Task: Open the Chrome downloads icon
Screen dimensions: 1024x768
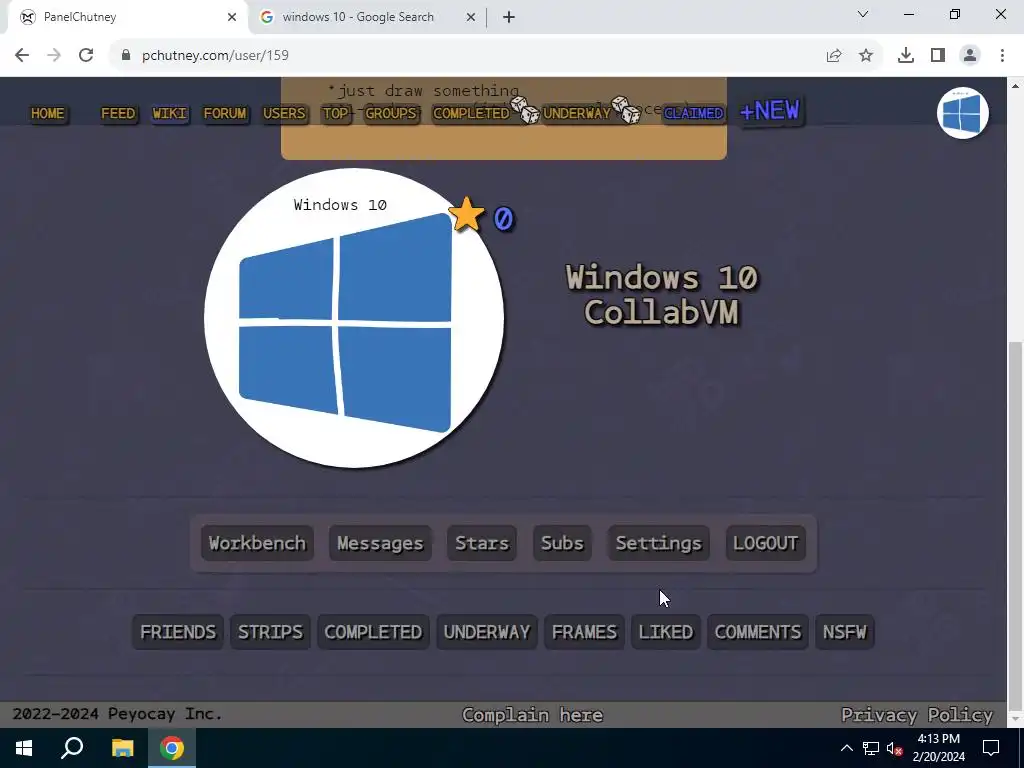Action: click(x=906, y=56)
